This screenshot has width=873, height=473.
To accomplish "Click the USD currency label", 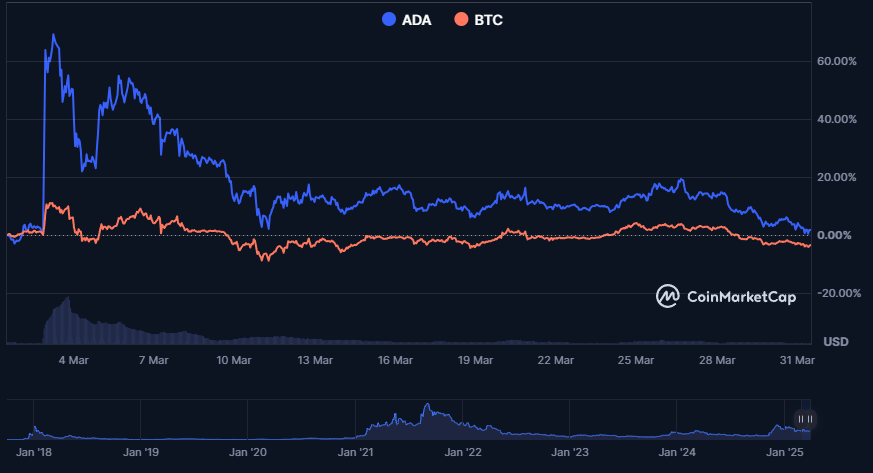I will tap(836, 342).
